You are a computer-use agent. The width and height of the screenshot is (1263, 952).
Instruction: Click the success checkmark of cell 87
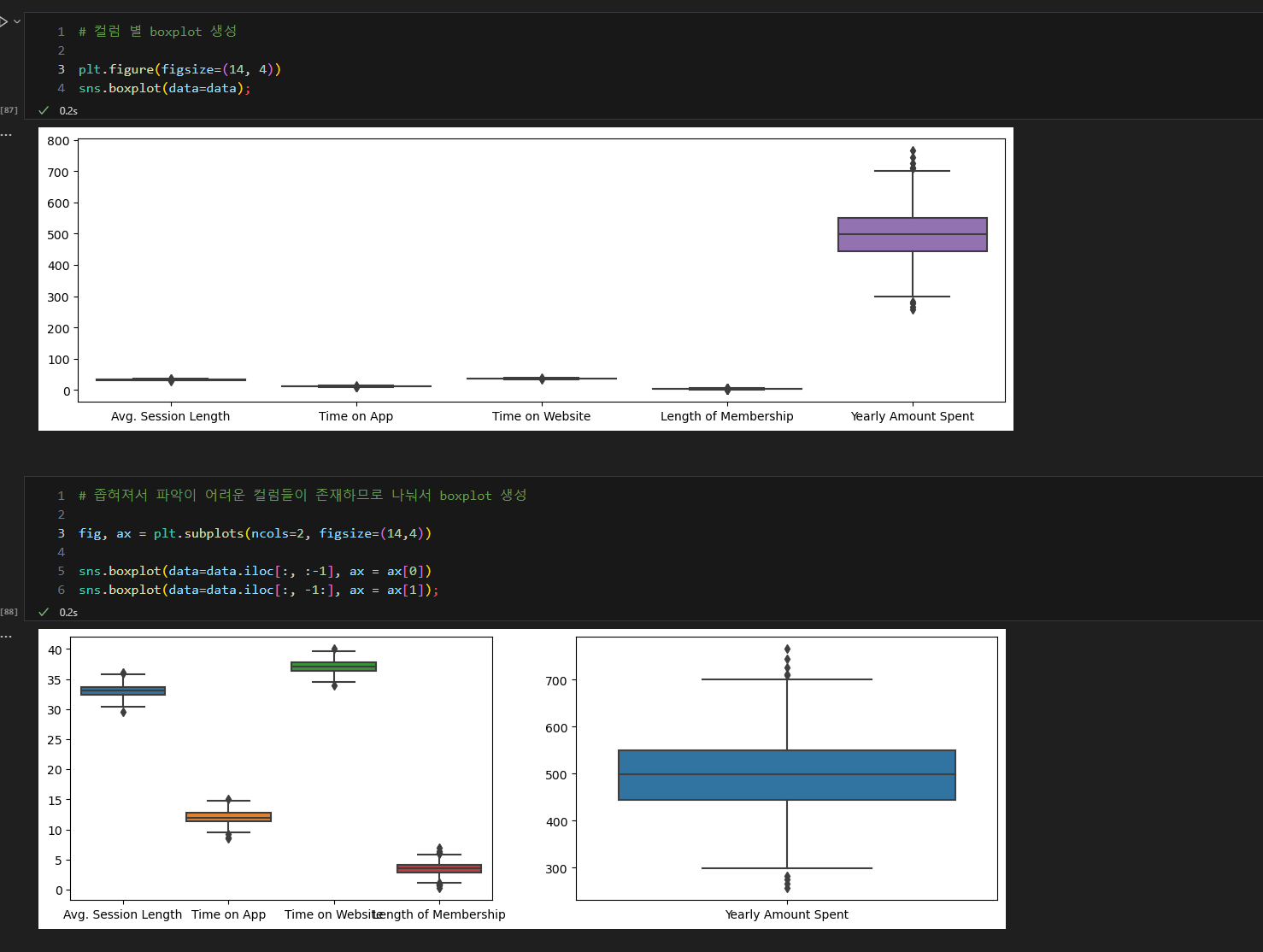(x=44, y=110)
